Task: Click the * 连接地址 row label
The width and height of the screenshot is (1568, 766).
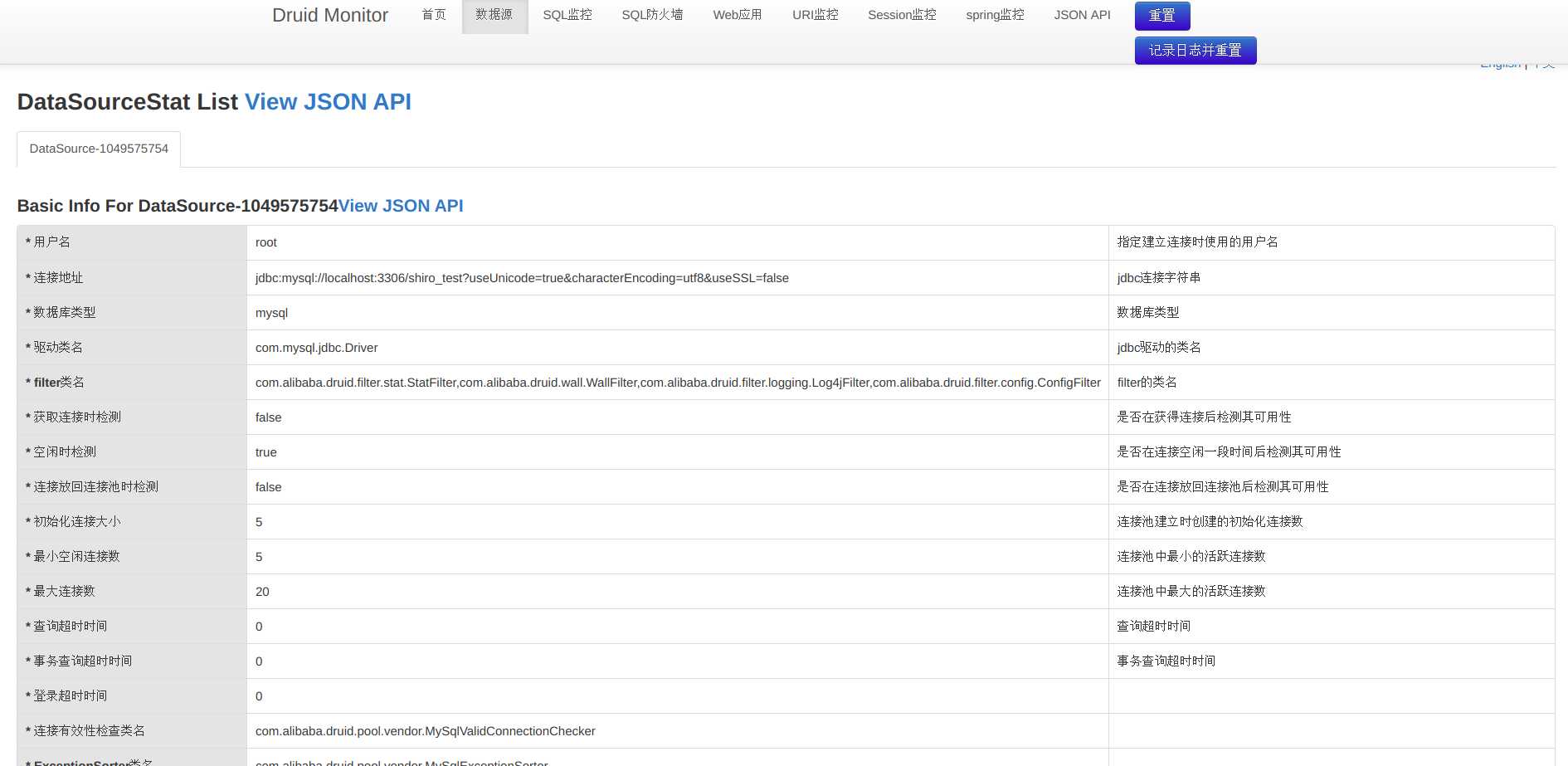Action: 54,278
